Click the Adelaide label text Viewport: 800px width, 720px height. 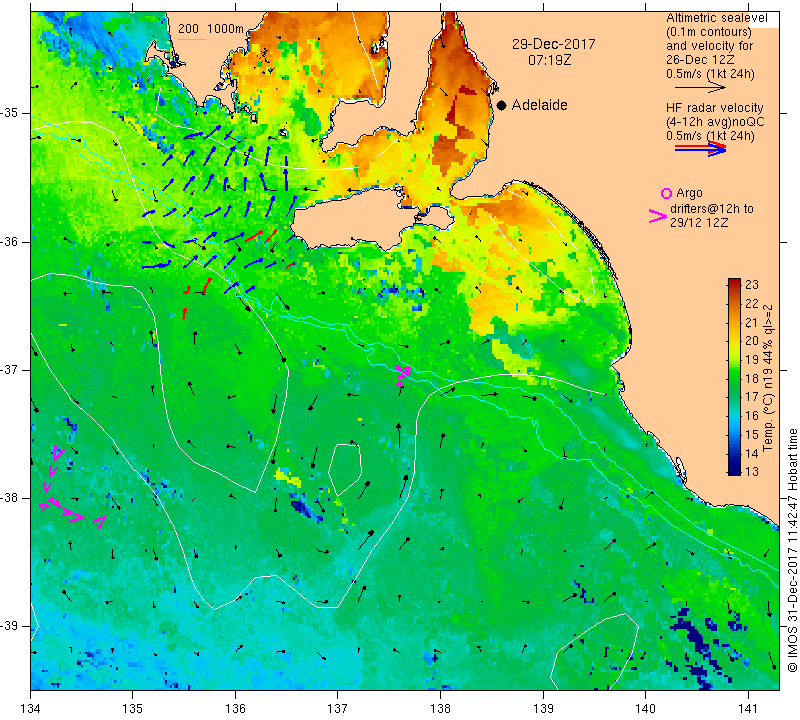pyautogui.click(x=539, y=105)
